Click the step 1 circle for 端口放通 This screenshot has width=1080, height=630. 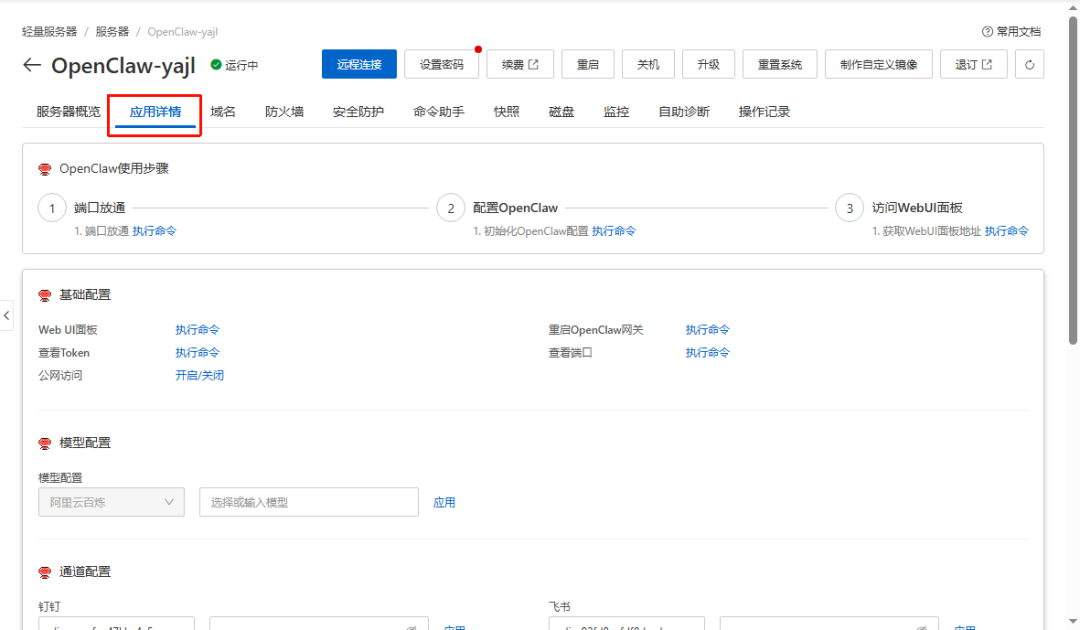52,208
